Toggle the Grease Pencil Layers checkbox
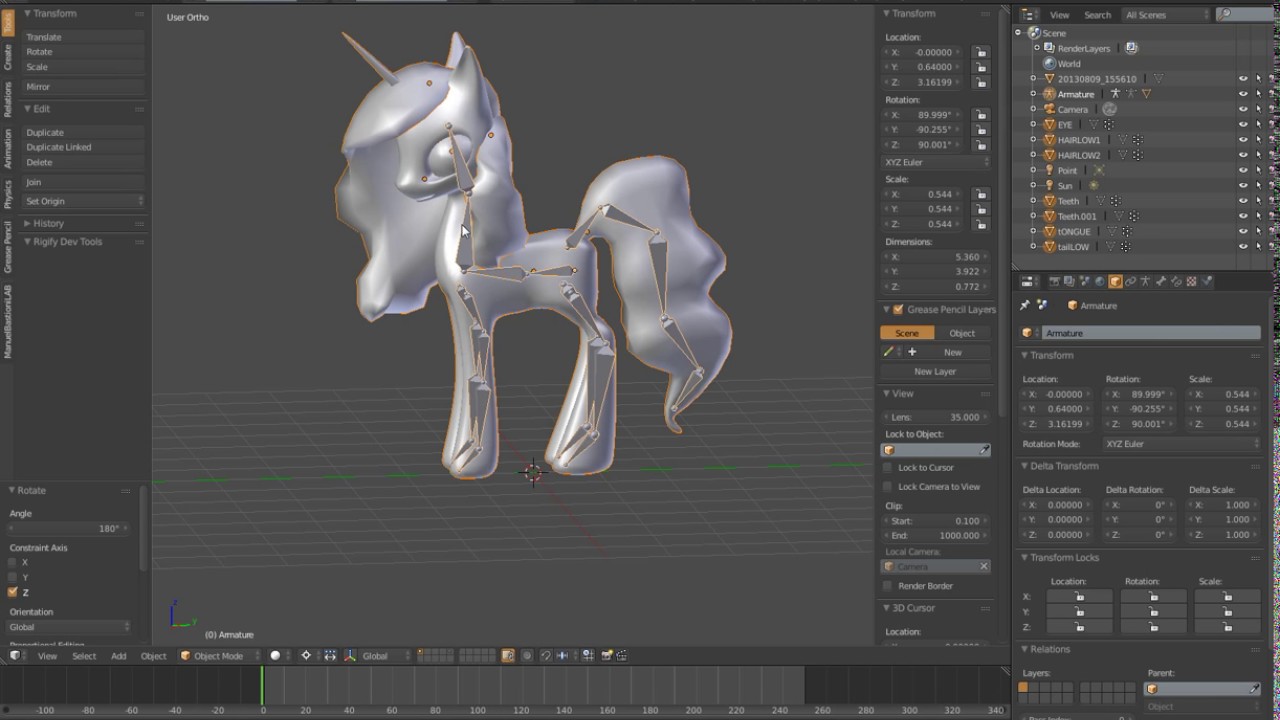 pos(898,310)
